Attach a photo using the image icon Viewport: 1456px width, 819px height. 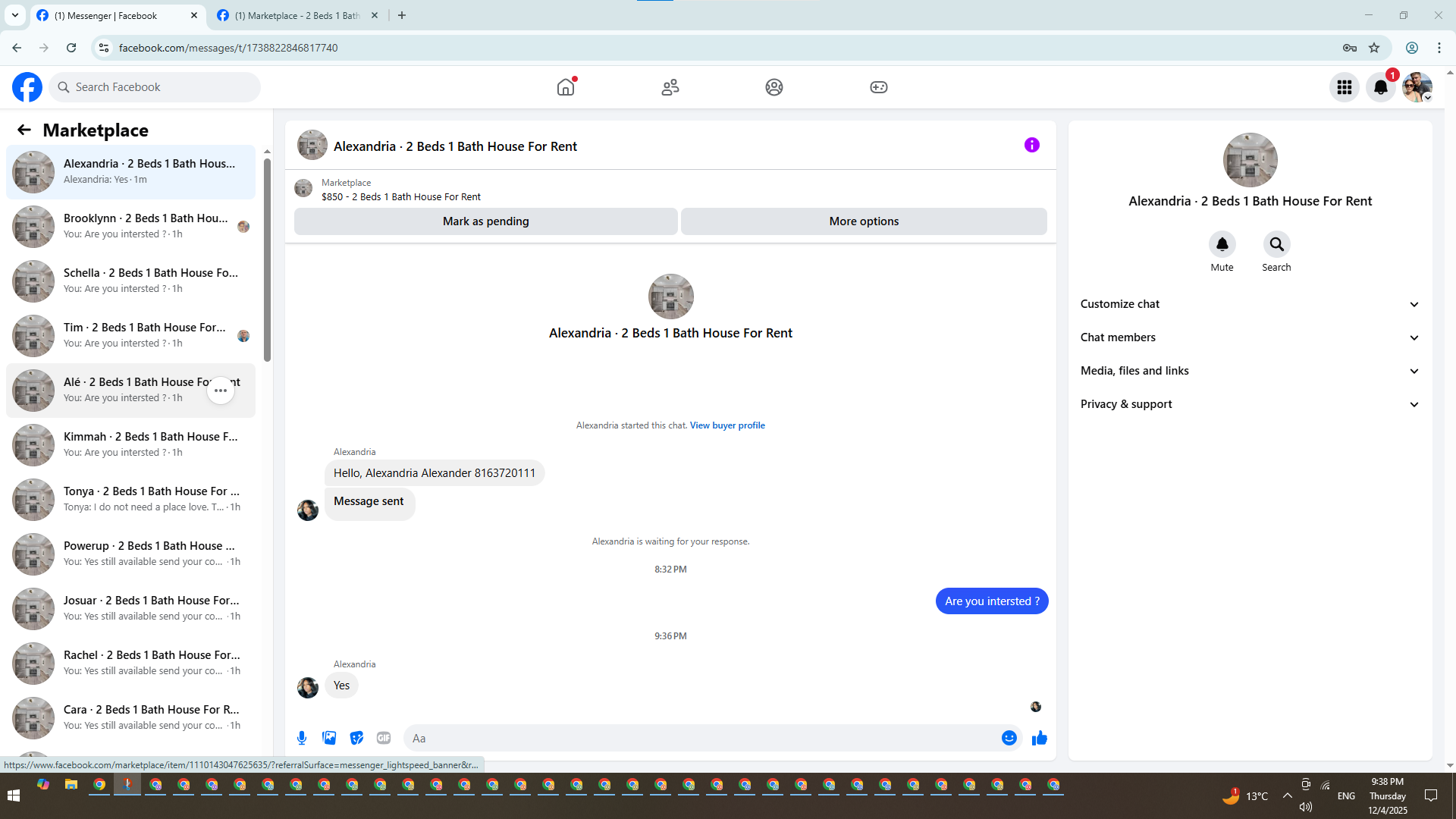click(x=329, y=738)
